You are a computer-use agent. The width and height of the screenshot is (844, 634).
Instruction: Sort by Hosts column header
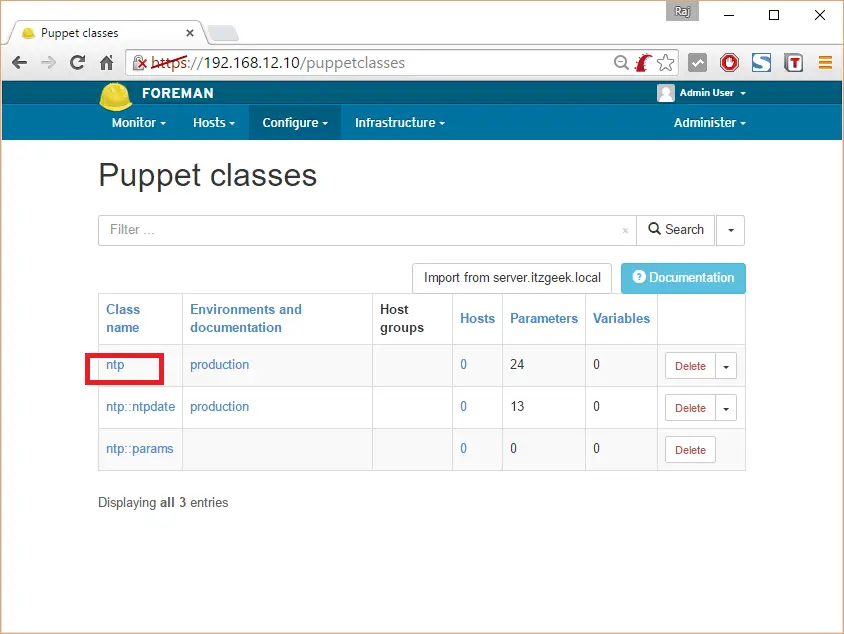click(x=477, y=319)
